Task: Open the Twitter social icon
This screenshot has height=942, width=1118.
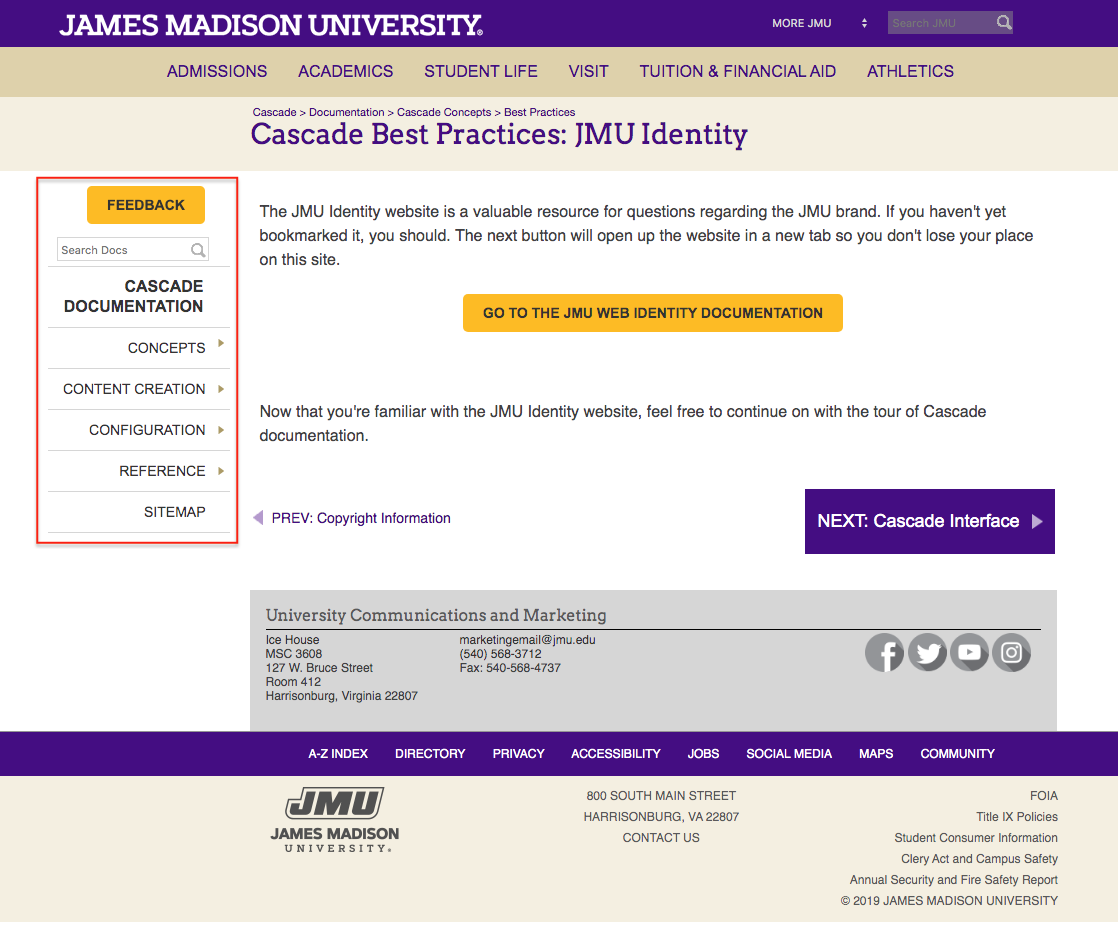Action: point(927,652)
